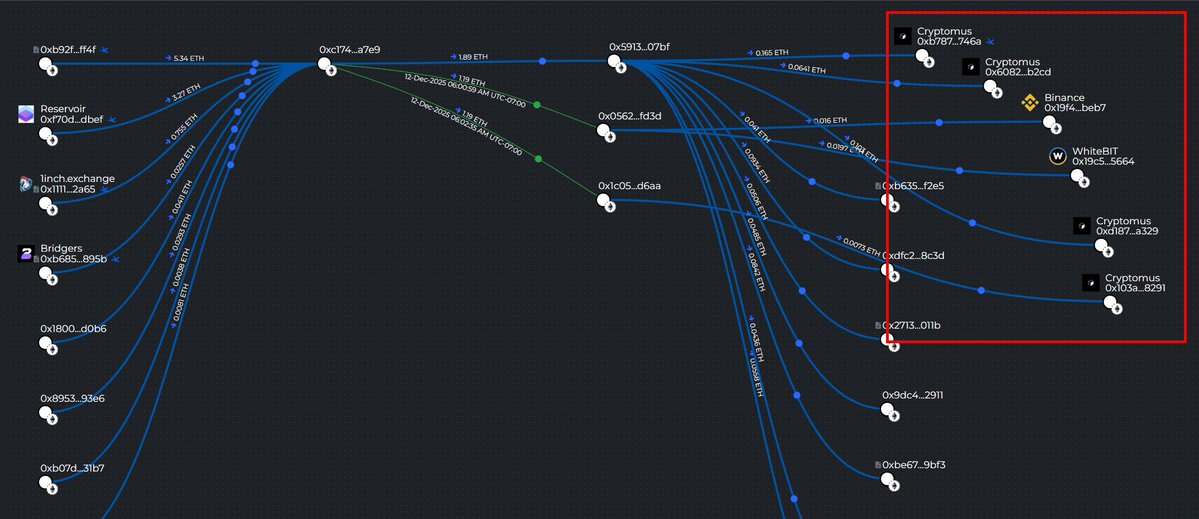Click Cryptomus logo beside 0x103a...8291

click(1090, 284)
